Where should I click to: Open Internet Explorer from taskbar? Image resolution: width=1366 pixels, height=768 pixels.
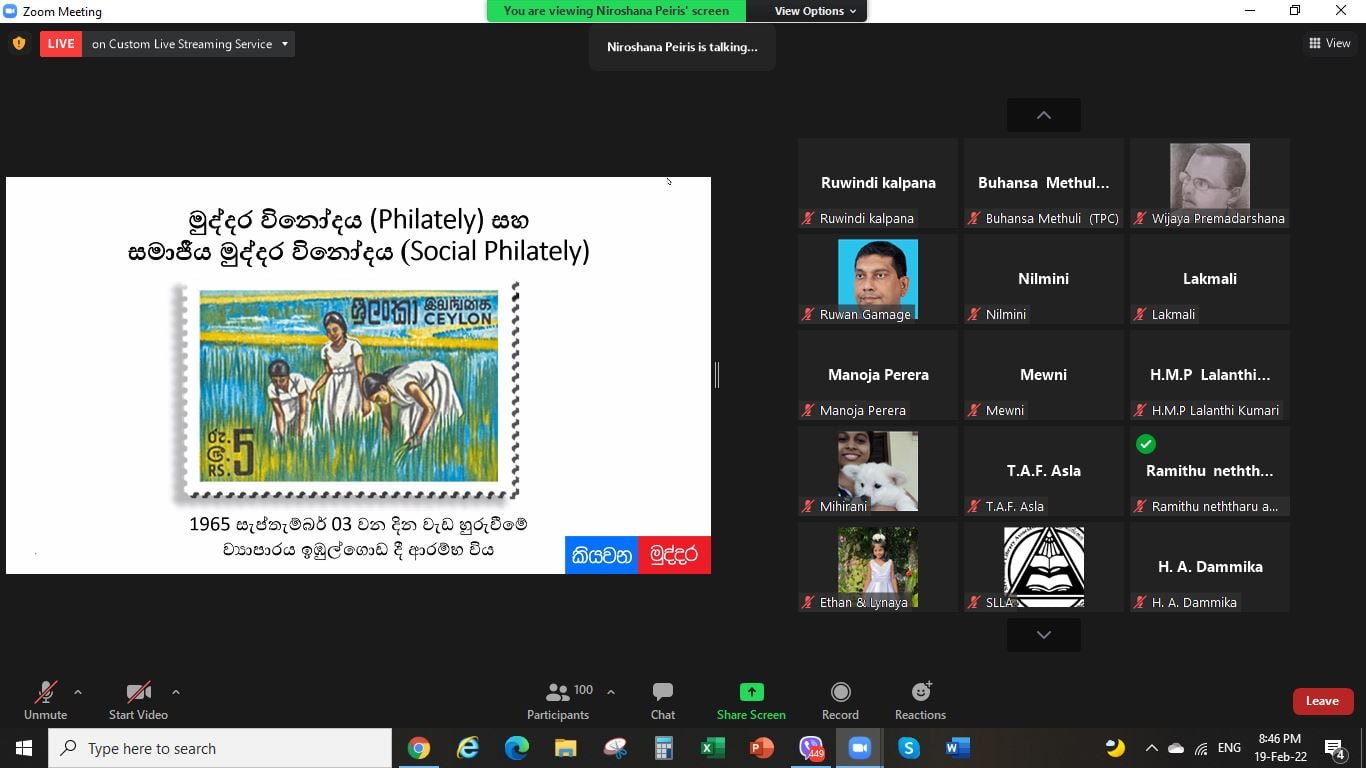[468, 748]
